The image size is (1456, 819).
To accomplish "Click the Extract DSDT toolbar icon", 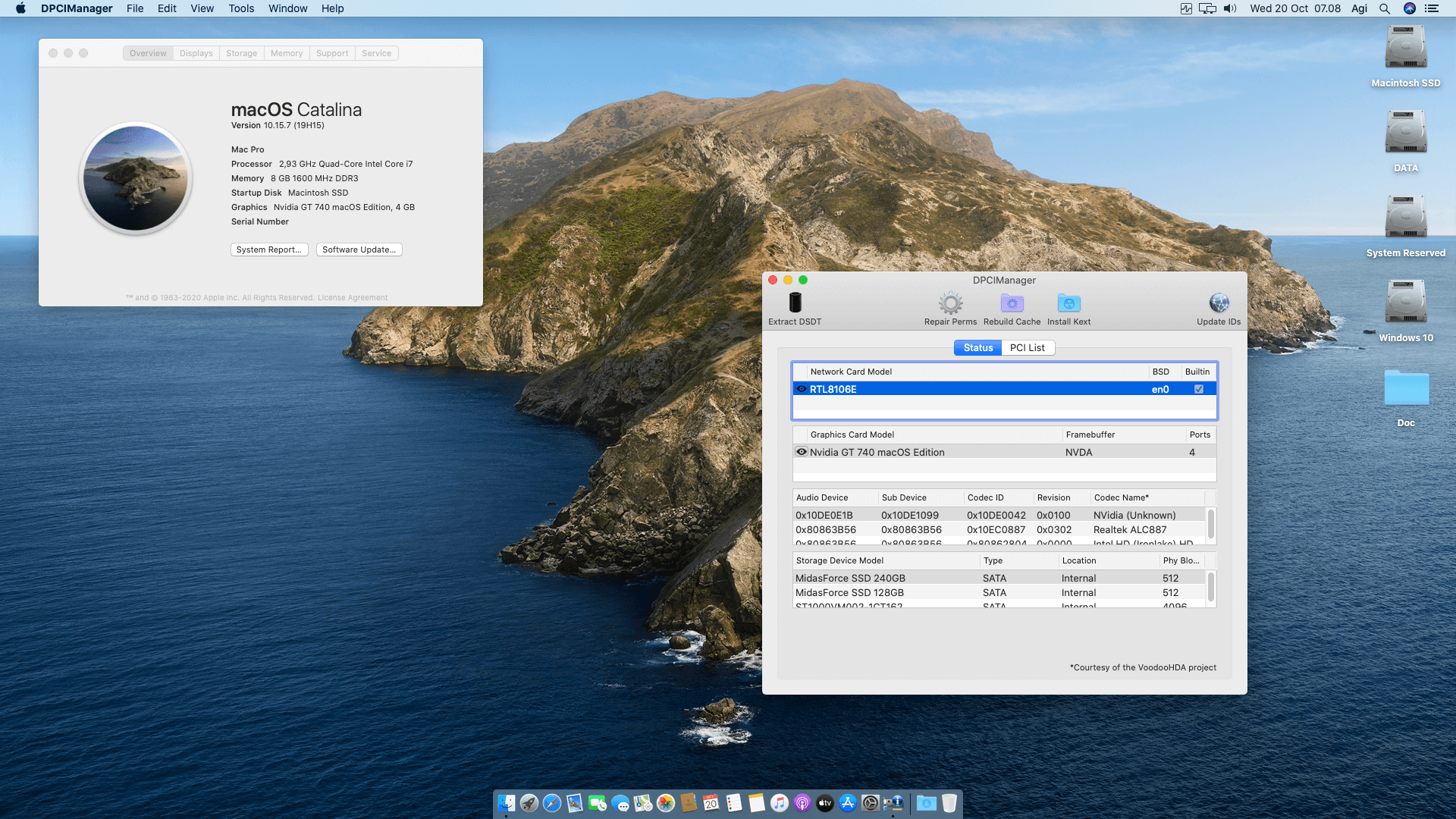I will tap(795, 303).
